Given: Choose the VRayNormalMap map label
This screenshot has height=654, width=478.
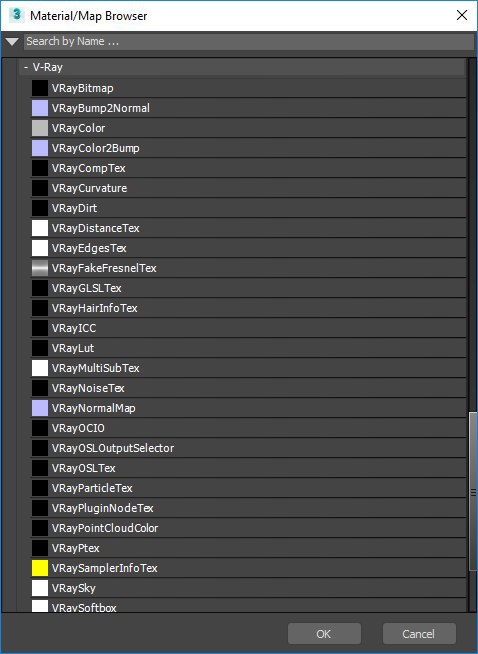Looking at the screenshot, I should 93,408.
